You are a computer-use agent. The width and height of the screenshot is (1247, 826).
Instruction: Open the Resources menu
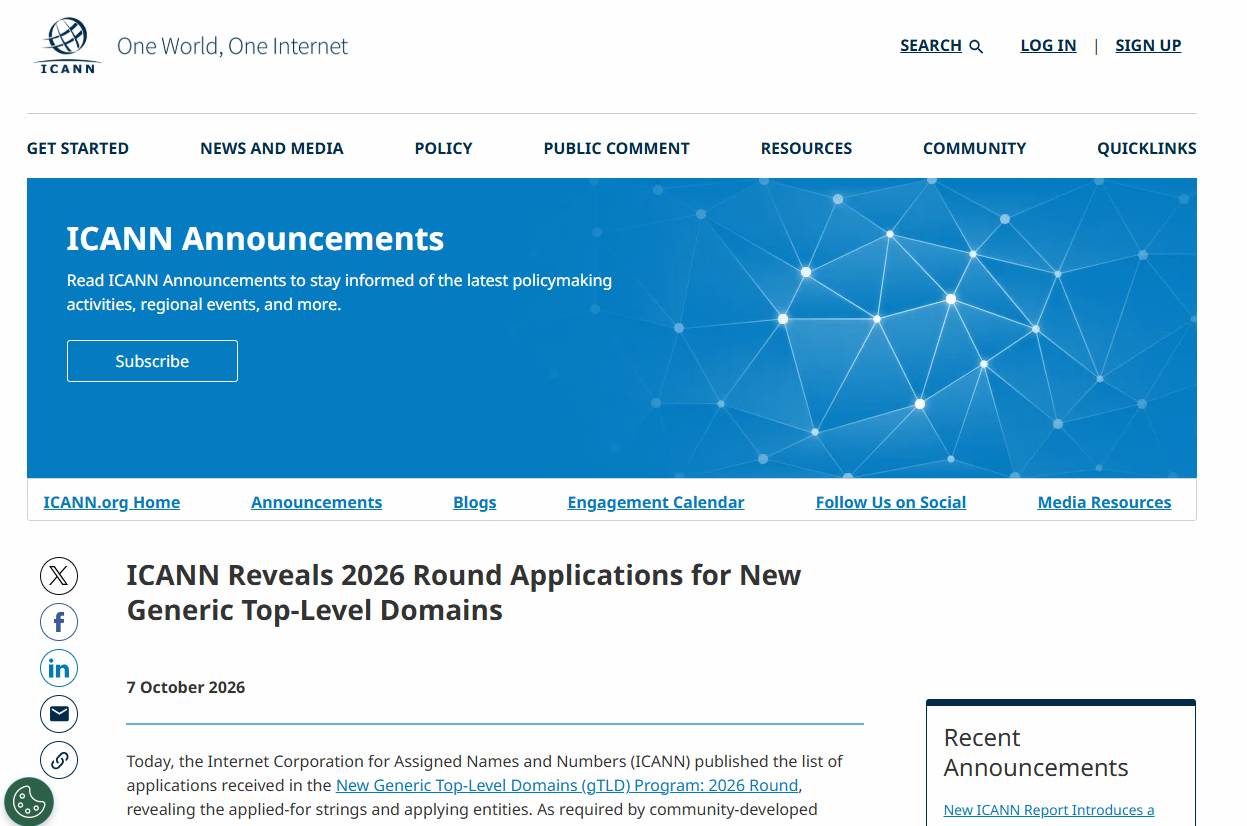click(x=806, y=148)
